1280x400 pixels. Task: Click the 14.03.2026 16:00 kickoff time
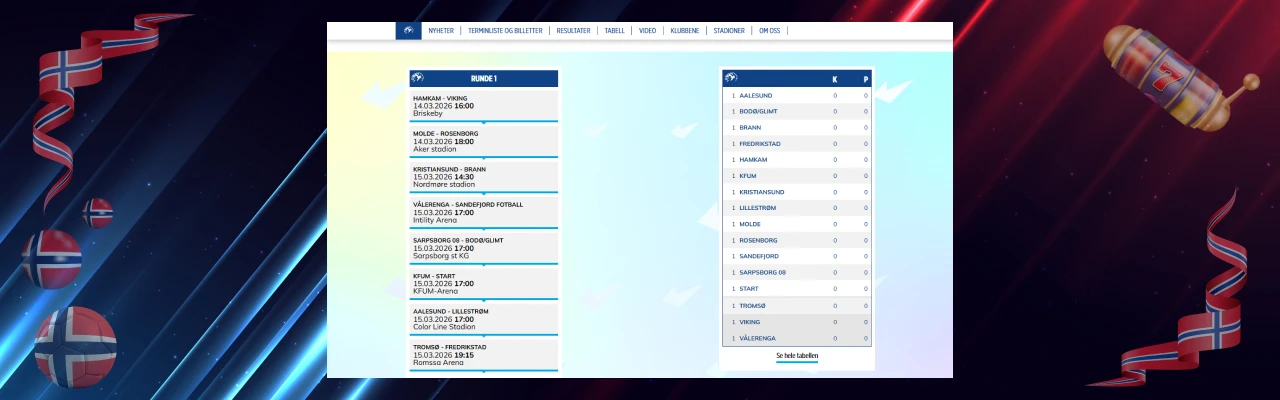point(443,105)
